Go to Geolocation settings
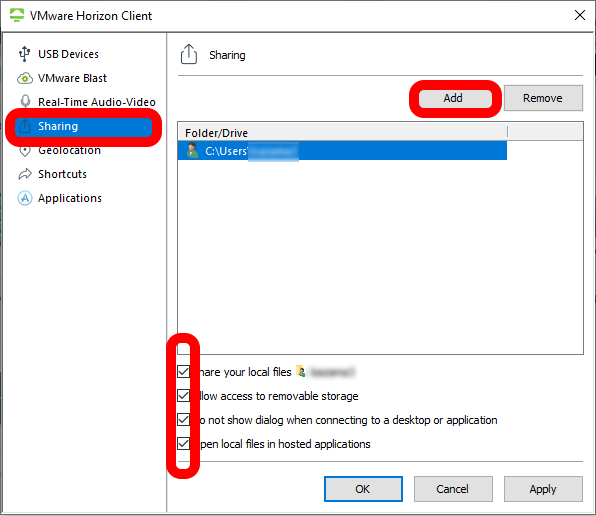596x516 pixels. [70, 150]
